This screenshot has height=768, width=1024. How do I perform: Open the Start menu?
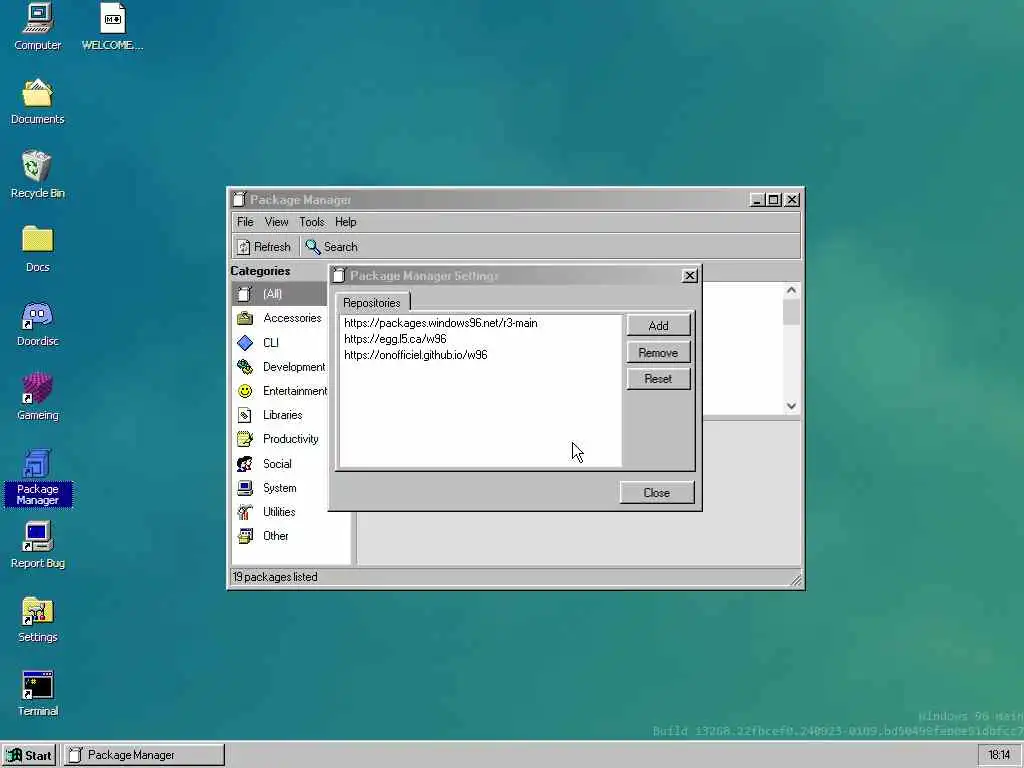point(29,755)
